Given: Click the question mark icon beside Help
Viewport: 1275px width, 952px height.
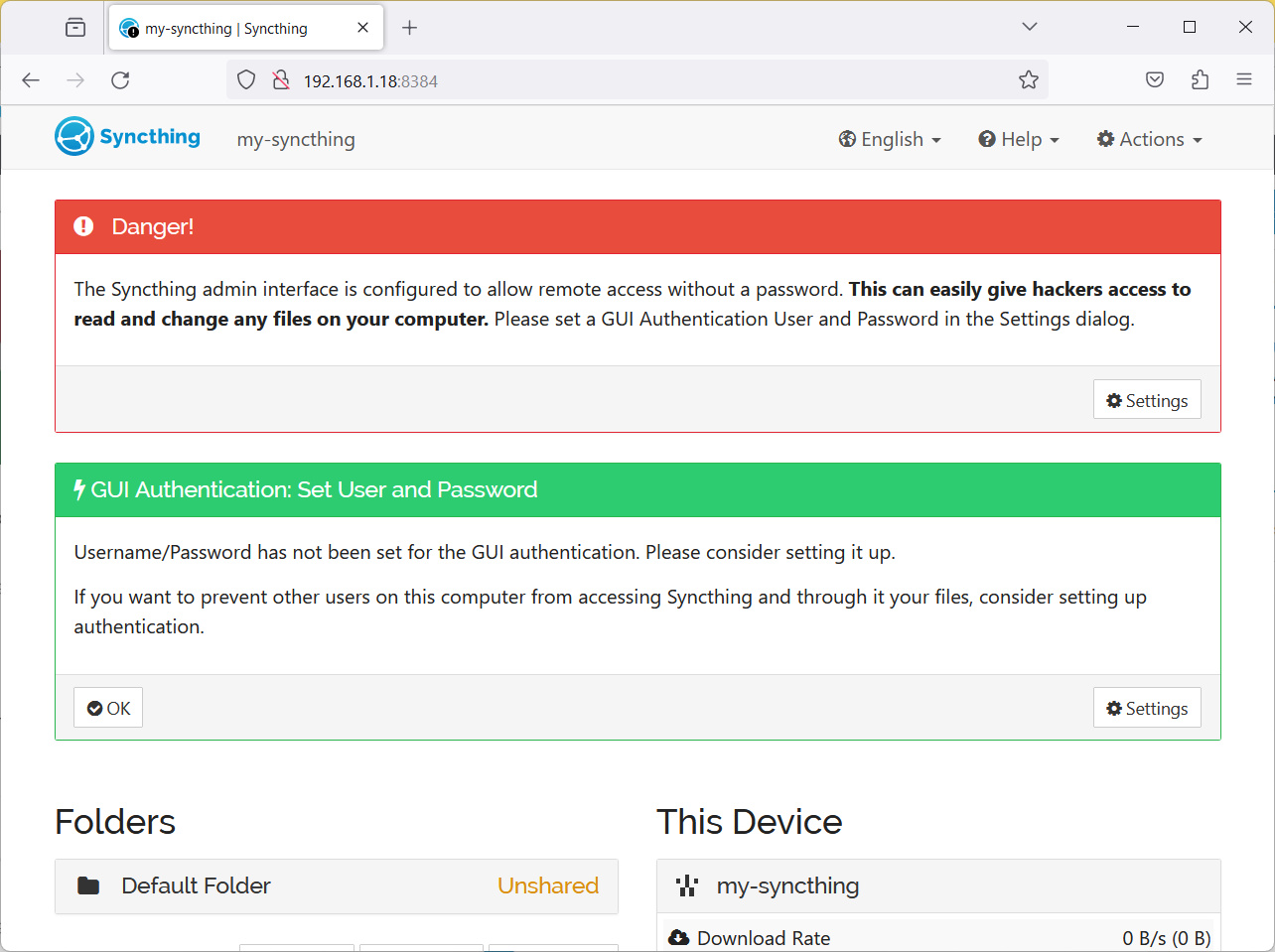Looking at the screenshot, I should [987, 139].
